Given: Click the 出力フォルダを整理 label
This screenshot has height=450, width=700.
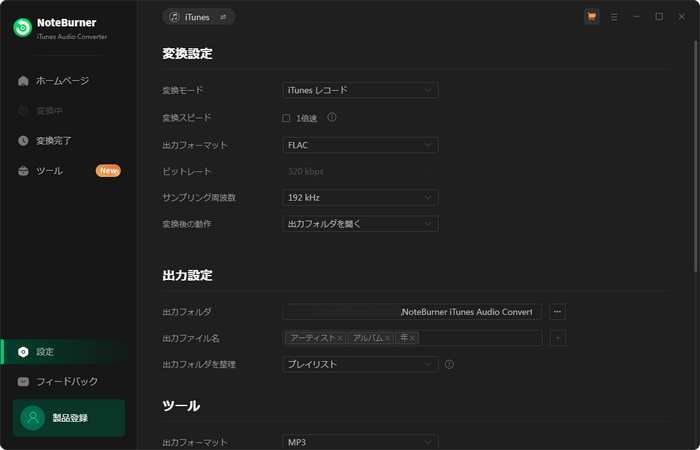Looking at the screenshot, I should click(199, 365).
